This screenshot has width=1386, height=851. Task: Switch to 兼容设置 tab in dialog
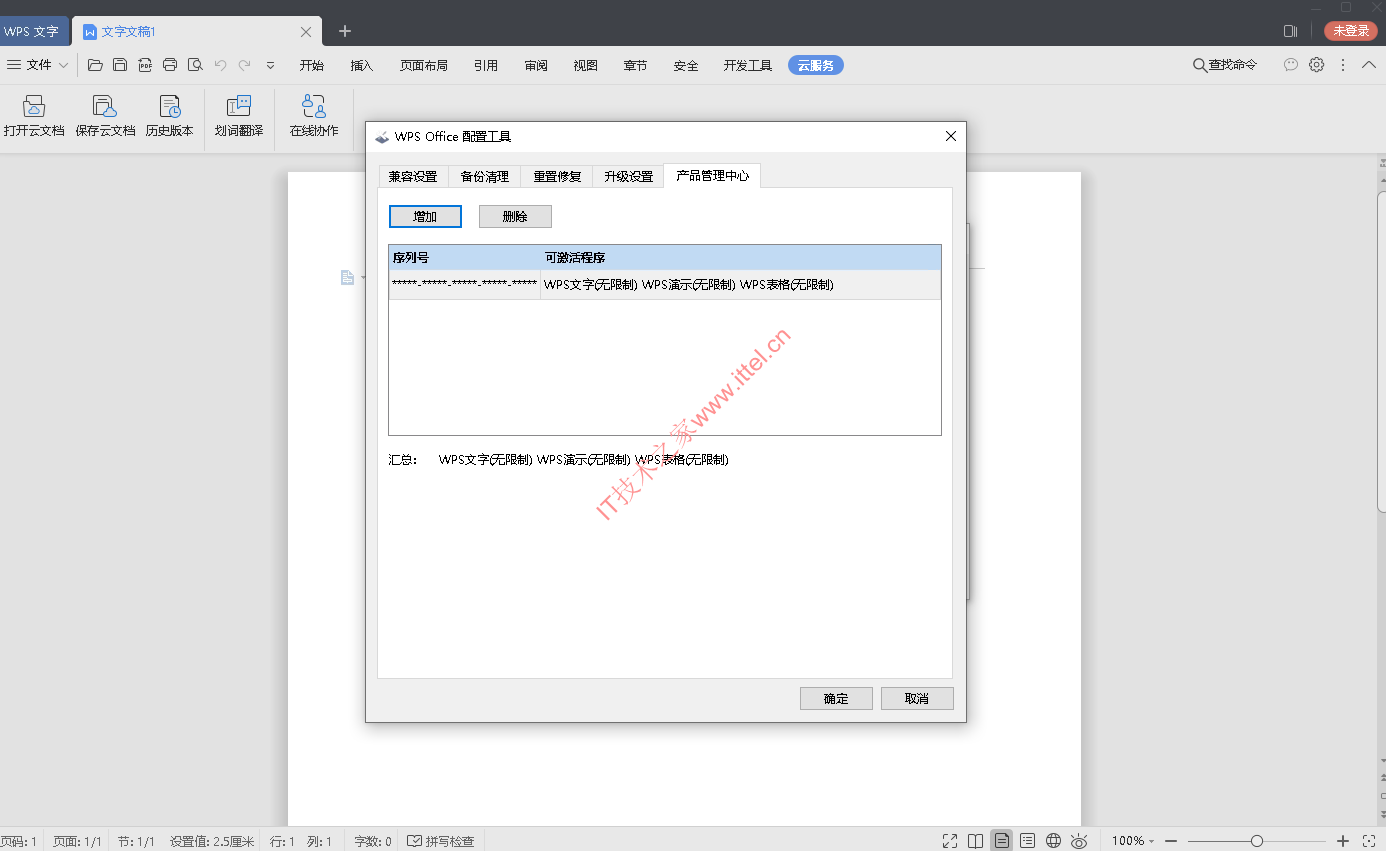click(x=413, y=176)
